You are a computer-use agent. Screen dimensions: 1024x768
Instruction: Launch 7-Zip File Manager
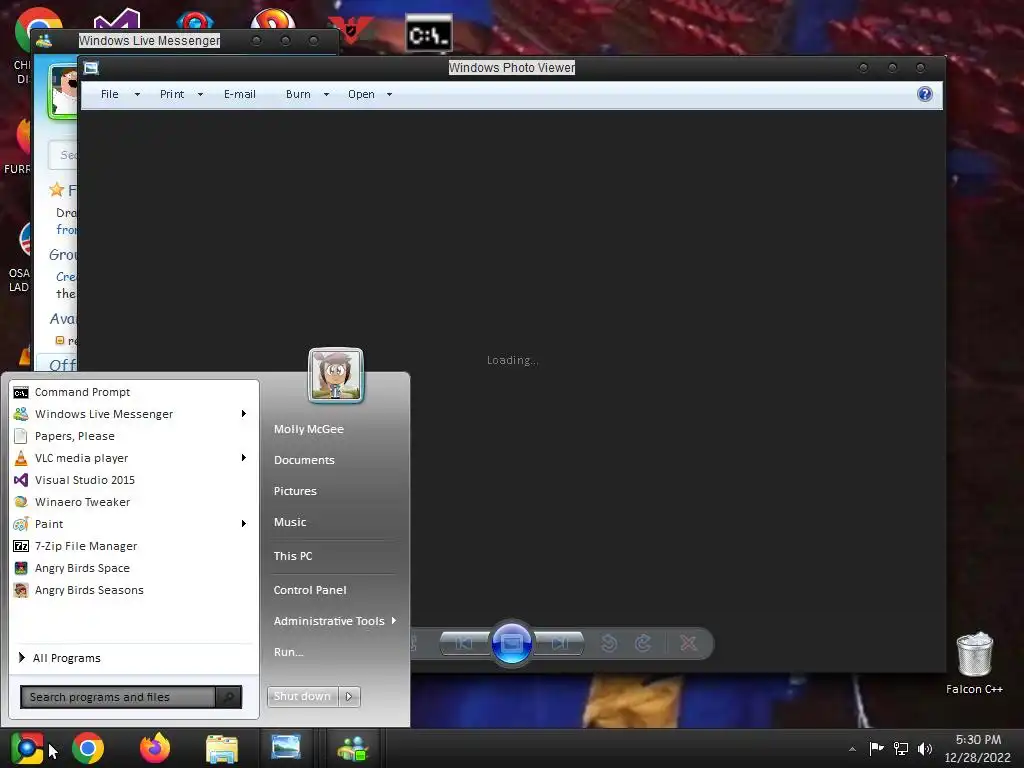point(134,546)
